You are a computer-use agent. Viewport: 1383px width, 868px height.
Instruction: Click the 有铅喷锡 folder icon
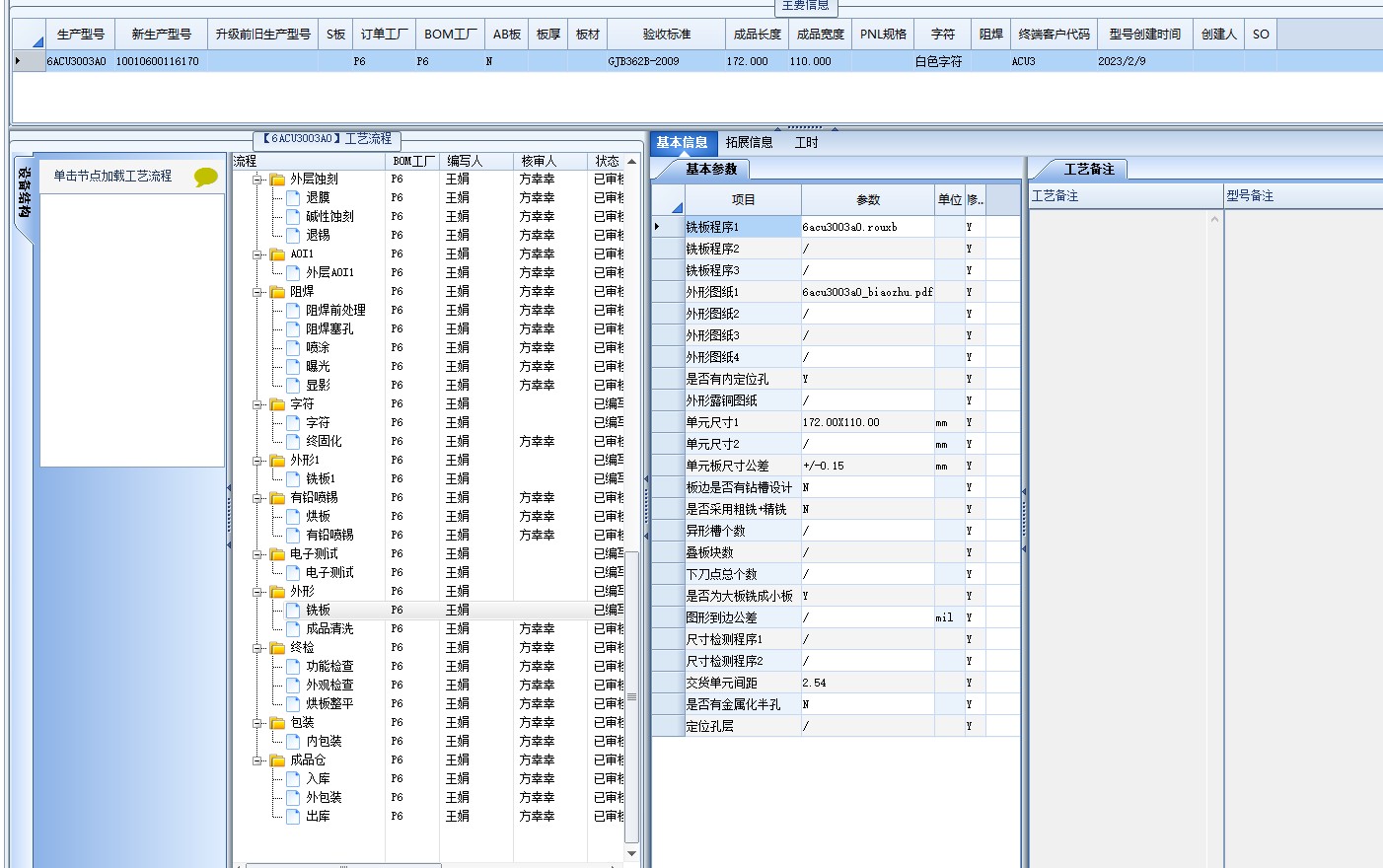tap(277, 498)
